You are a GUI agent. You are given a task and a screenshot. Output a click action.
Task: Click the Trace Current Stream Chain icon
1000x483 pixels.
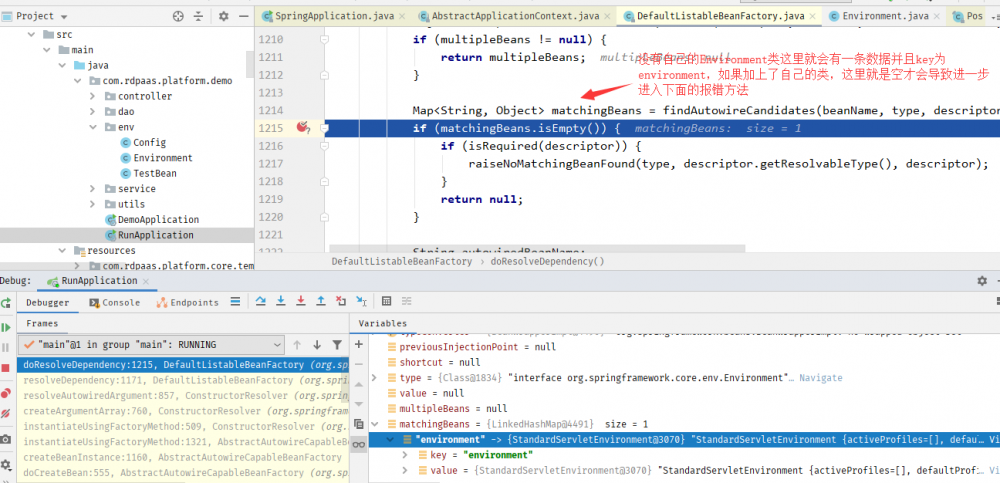(407, 302)
